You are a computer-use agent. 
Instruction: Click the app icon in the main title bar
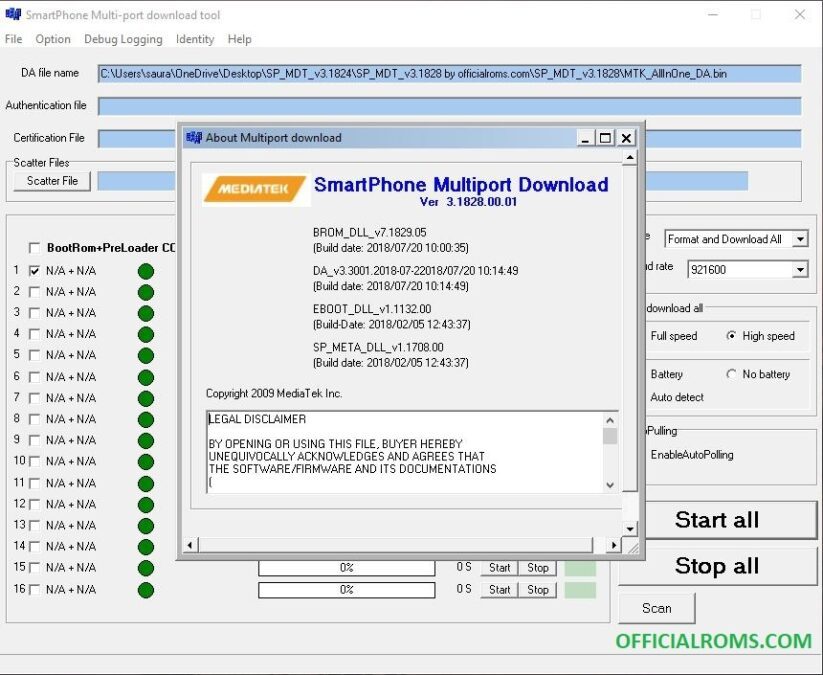13,14
